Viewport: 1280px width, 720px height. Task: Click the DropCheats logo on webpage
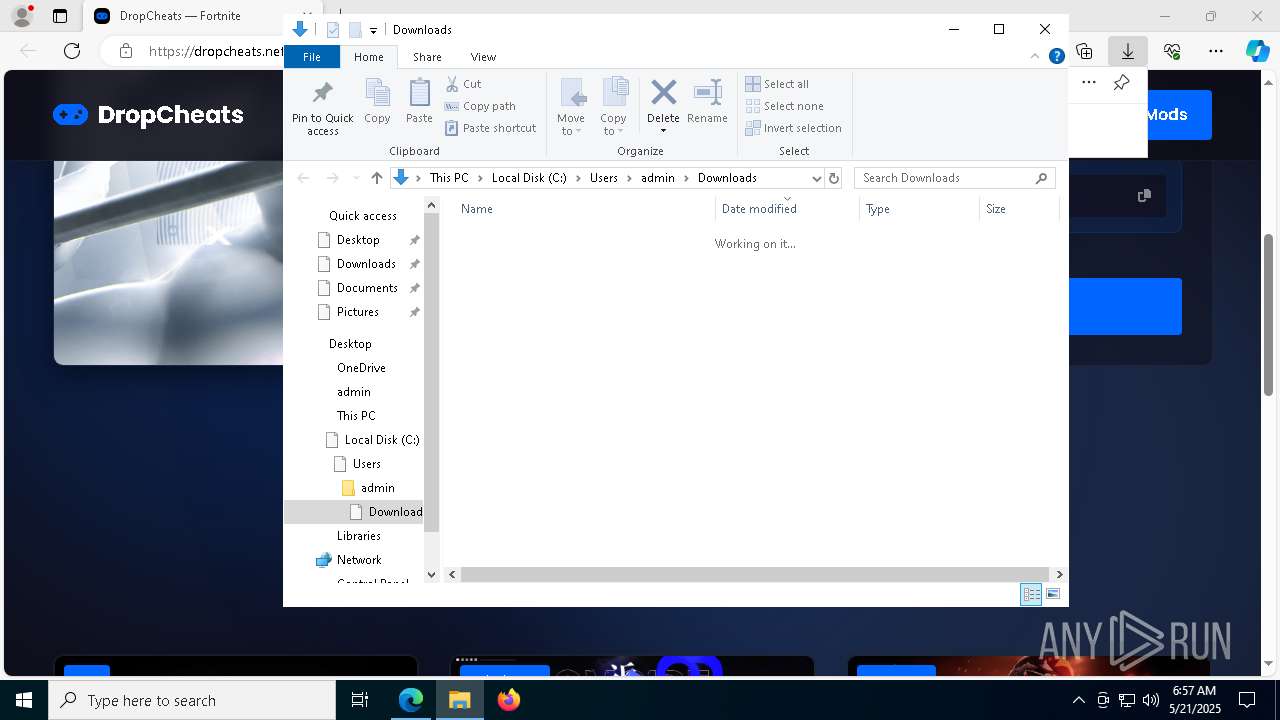point(148,115)
